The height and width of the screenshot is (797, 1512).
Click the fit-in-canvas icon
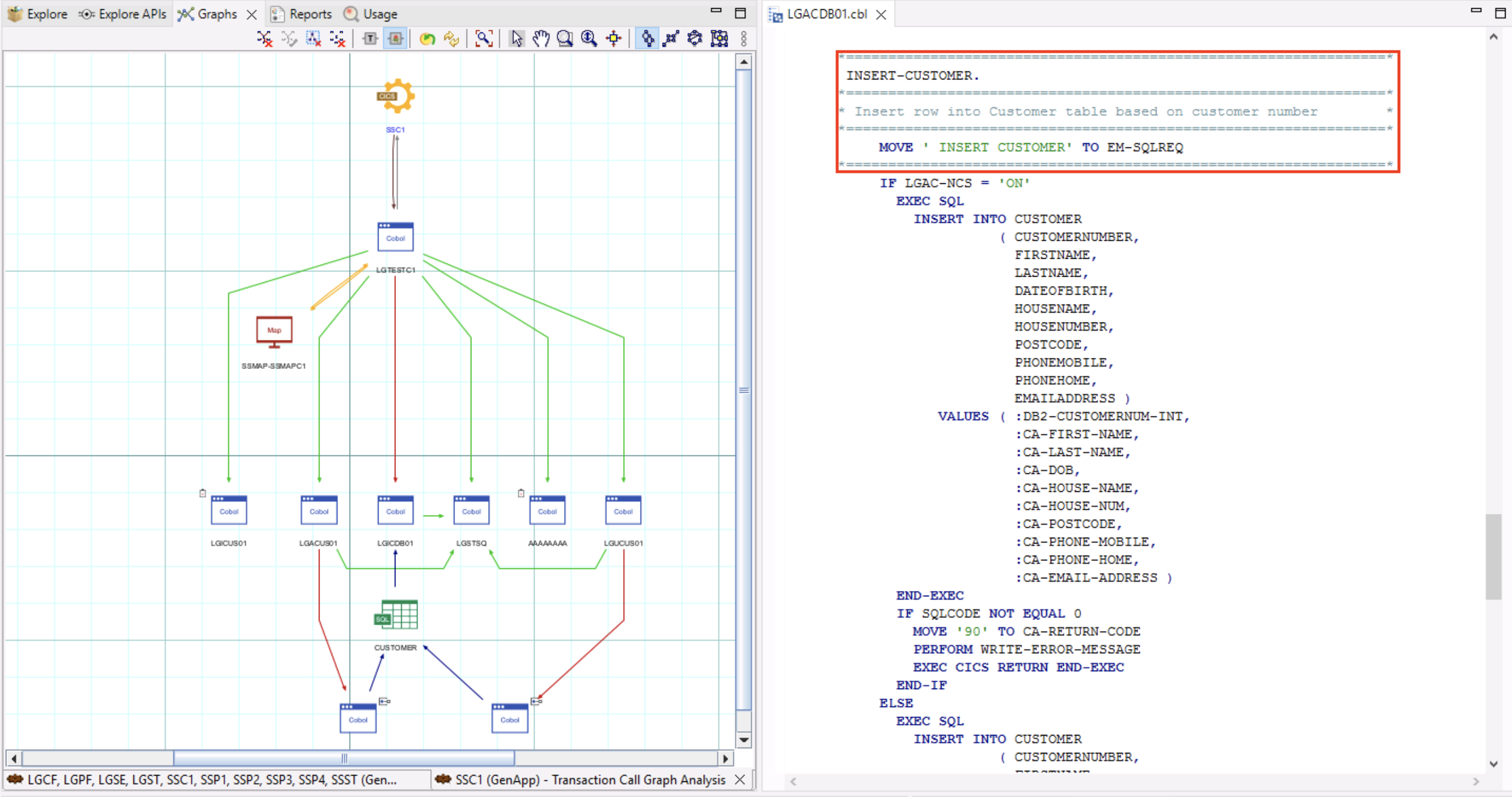[614, 39]
